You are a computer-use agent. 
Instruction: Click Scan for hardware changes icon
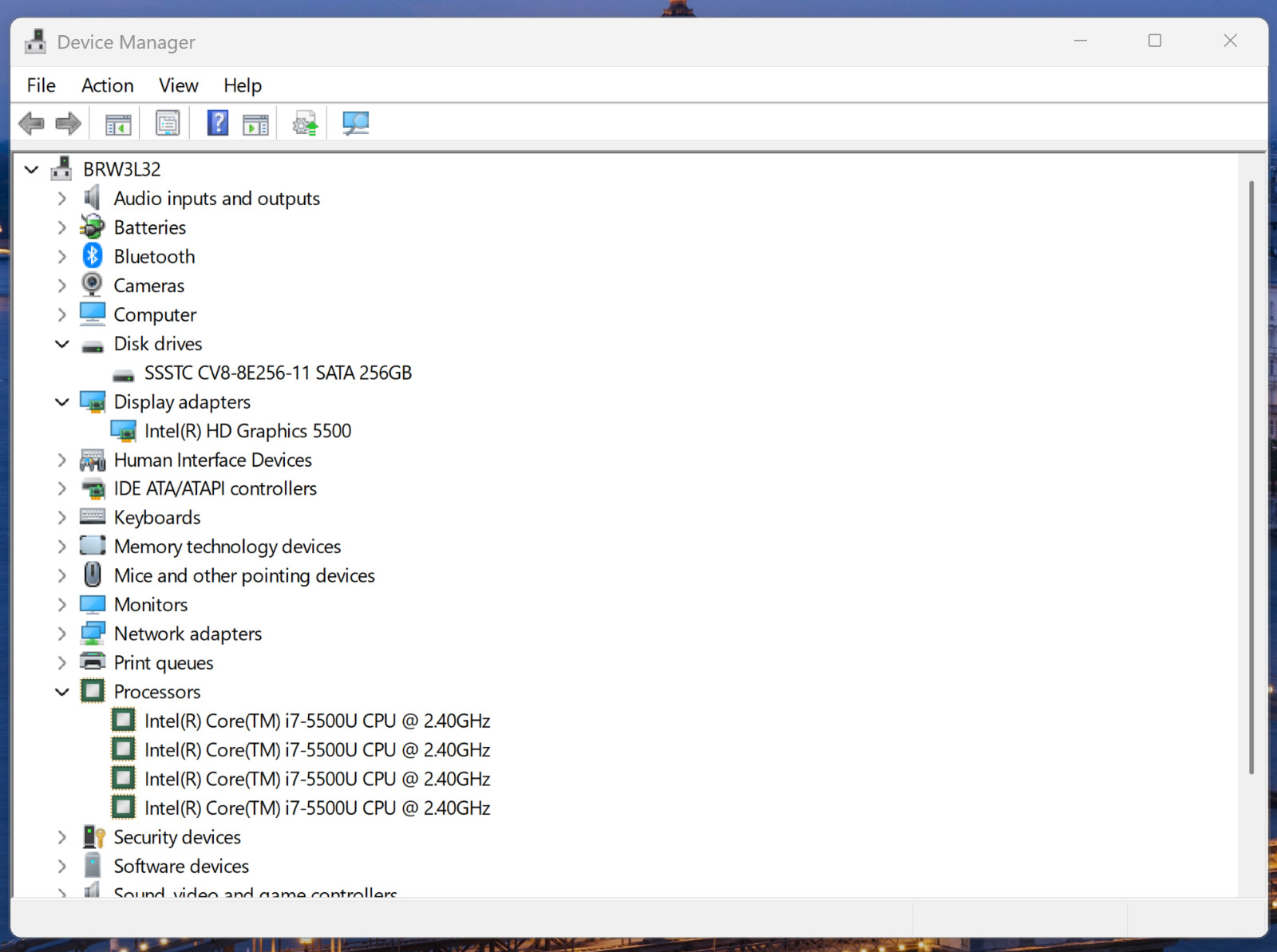[x=355, y=123]
